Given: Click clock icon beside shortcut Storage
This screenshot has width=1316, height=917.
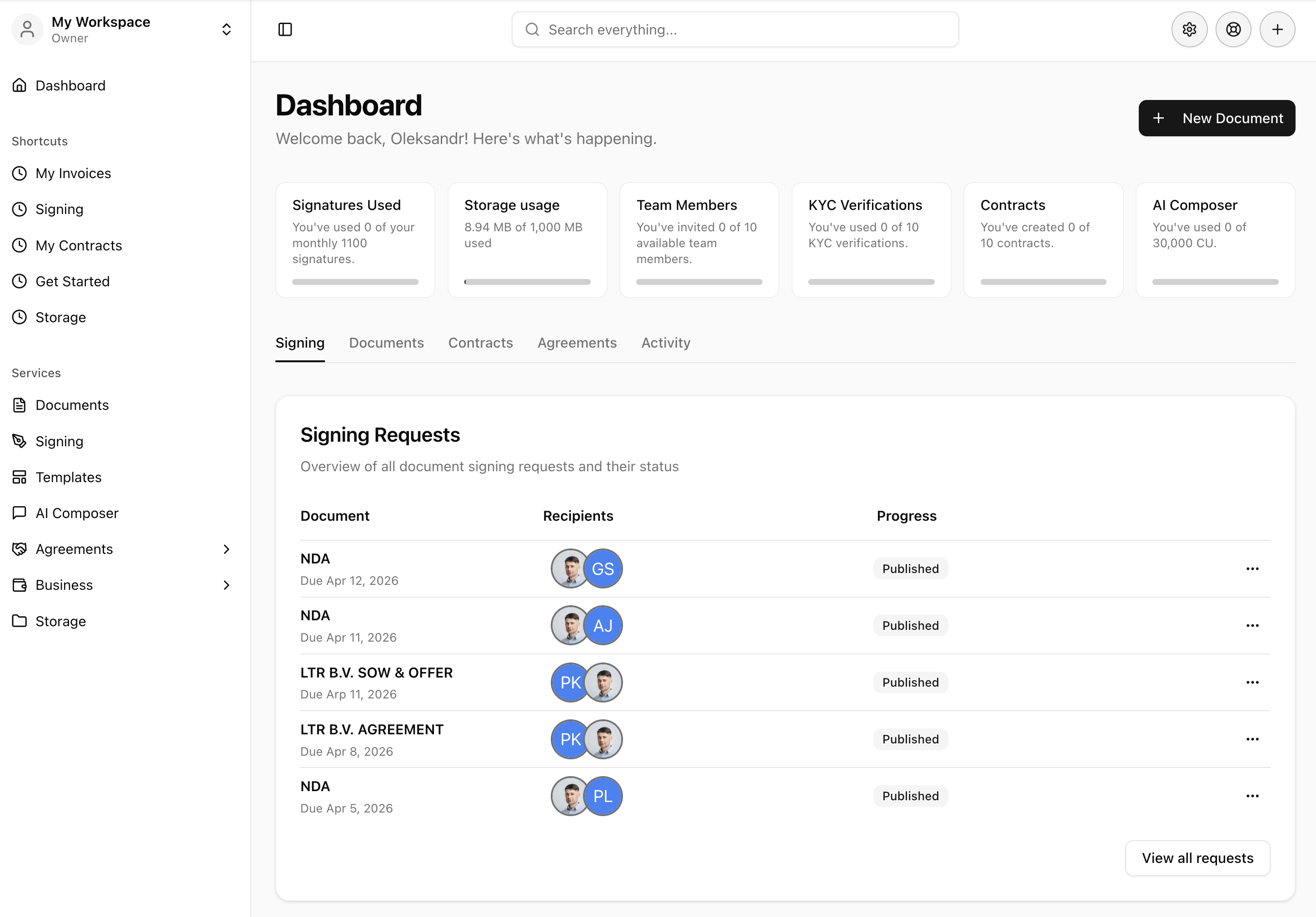Looking at the screenshot, I should [20, 317].
